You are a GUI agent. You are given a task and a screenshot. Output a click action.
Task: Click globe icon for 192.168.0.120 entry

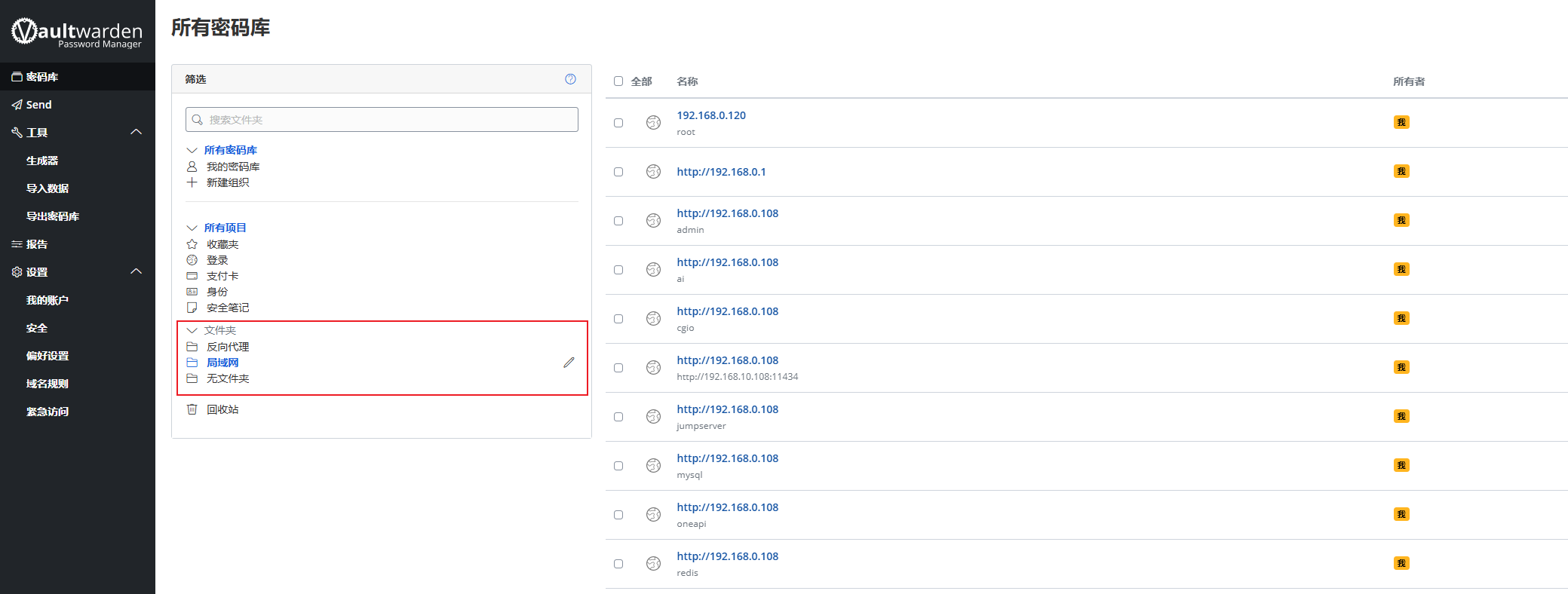(x=653, y=123)
